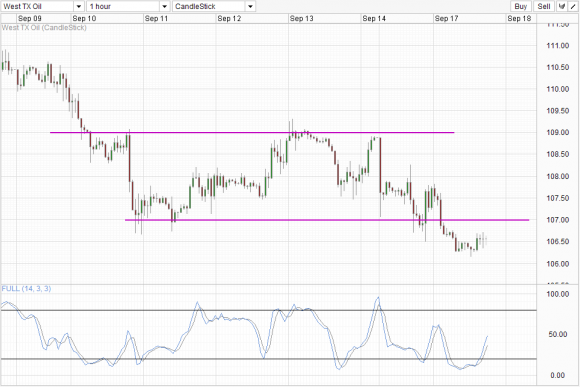The height and width of the screenshot is (387, 580).
Task: Click the 106.50 price axis label
Action: click(557, 242)
